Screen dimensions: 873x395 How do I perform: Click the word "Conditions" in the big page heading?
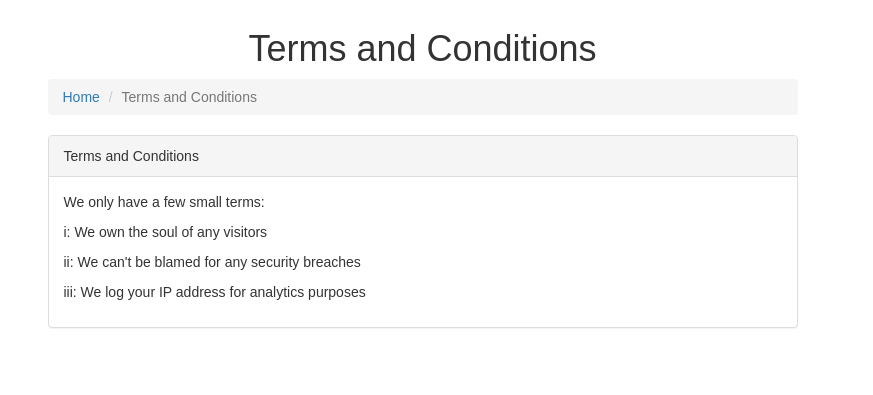511,48
